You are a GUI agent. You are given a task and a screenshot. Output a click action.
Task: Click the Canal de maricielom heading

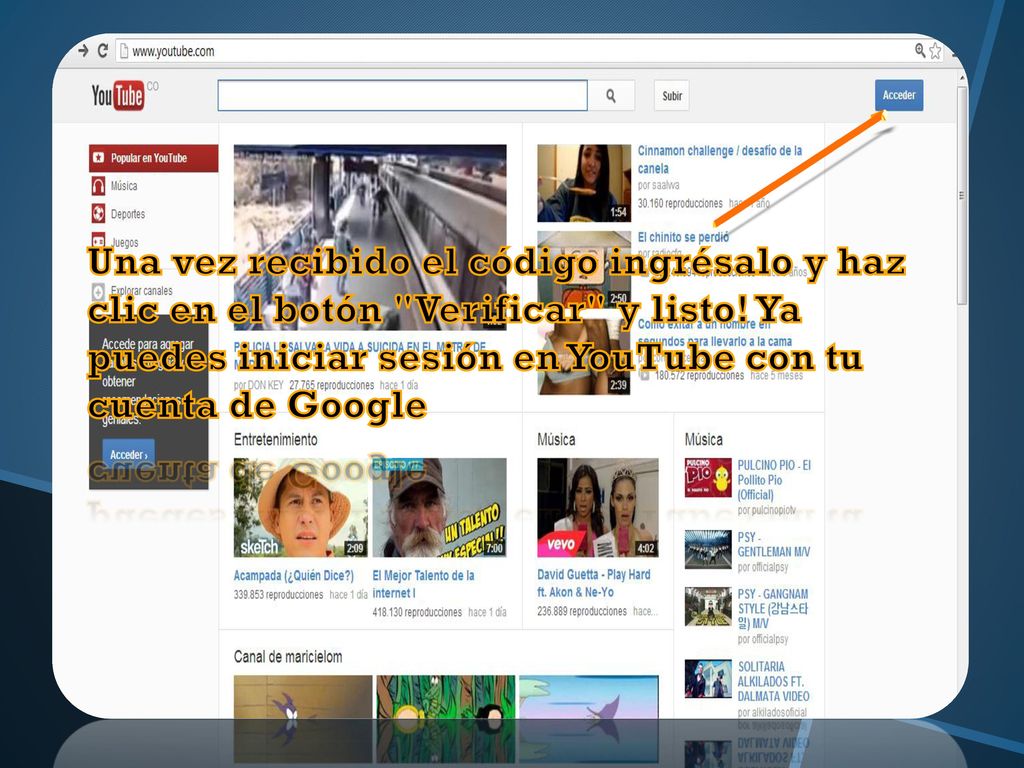point(288,656)
